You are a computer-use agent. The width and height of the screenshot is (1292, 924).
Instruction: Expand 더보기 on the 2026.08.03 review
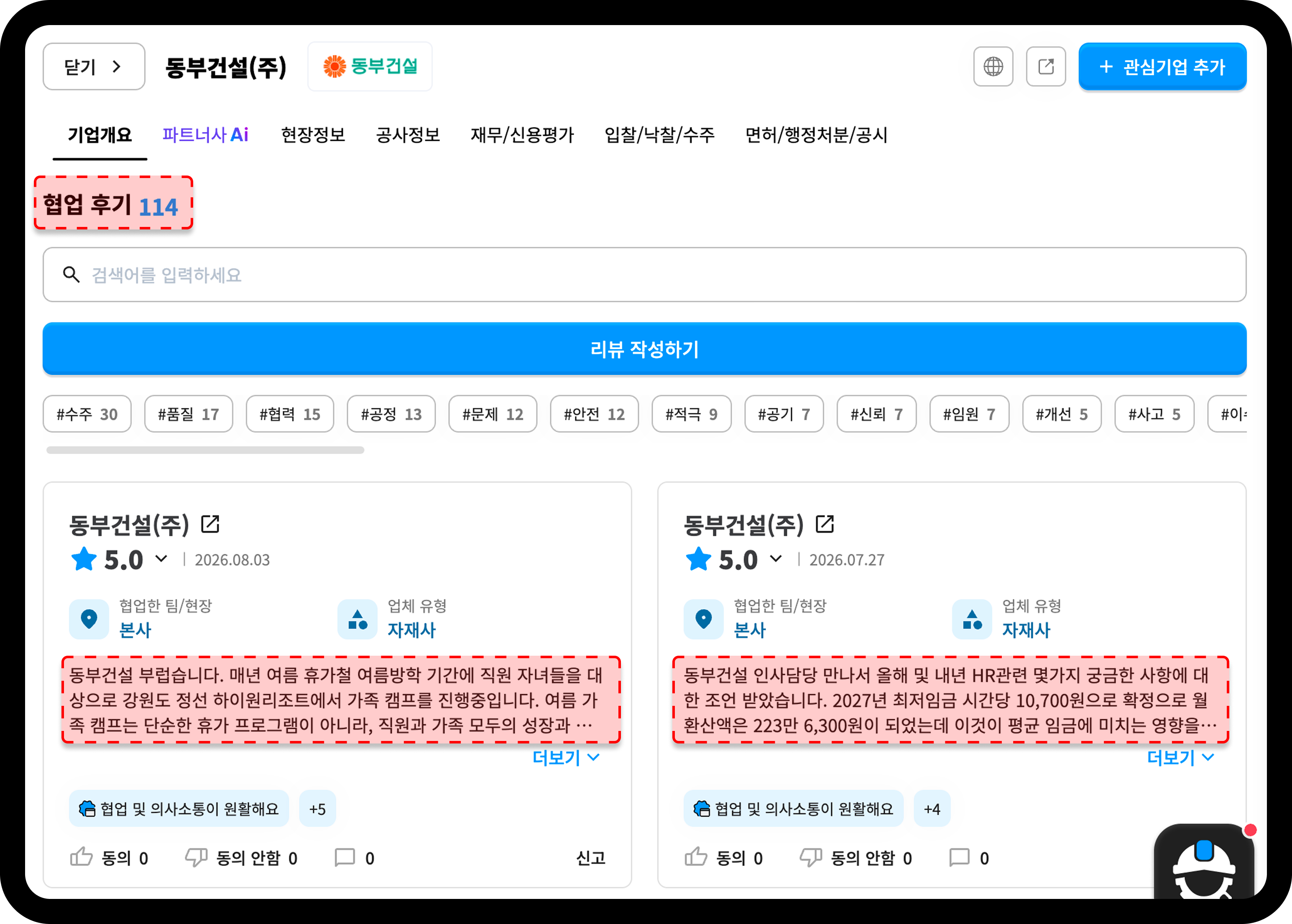566,757
